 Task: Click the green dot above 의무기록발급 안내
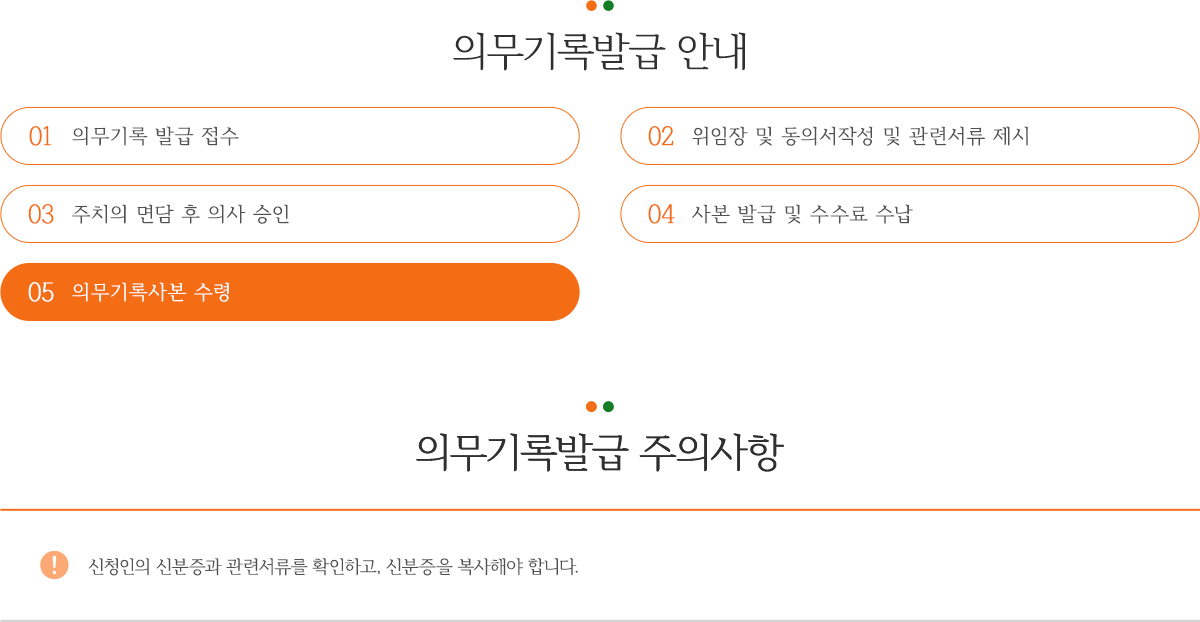click(x=608, y=5)
